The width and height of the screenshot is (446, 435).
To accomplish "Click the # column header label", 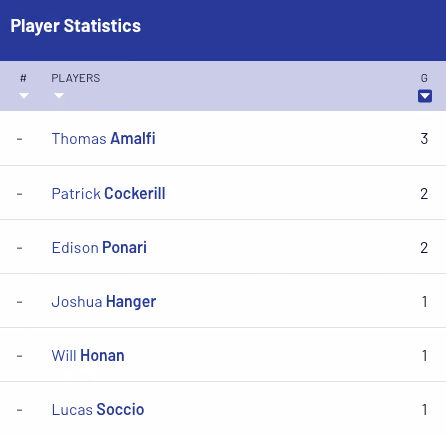I will [x=23, y=78].
